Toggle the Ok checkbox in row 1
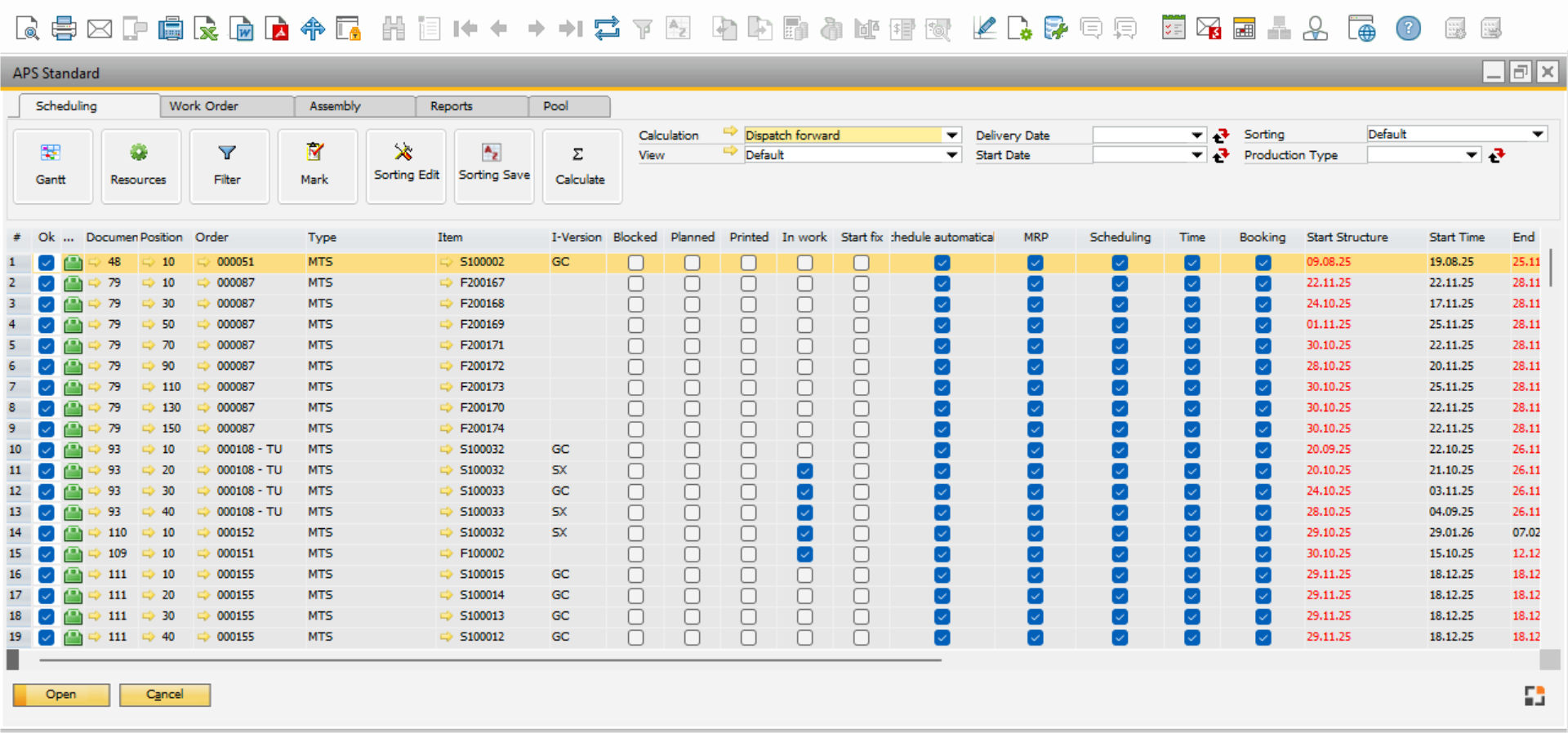This screenshot has height=733, width=1568. click(x=47, y=263)
